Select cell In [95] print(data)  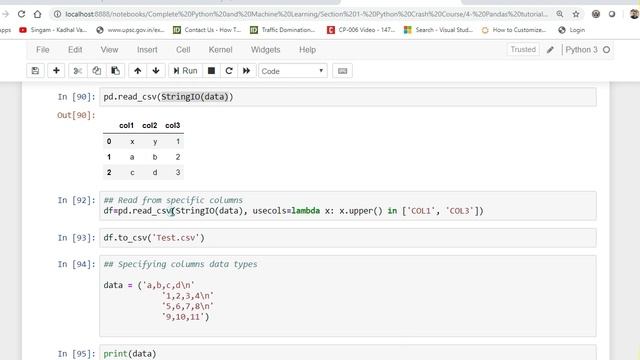[x=348, y=353]
